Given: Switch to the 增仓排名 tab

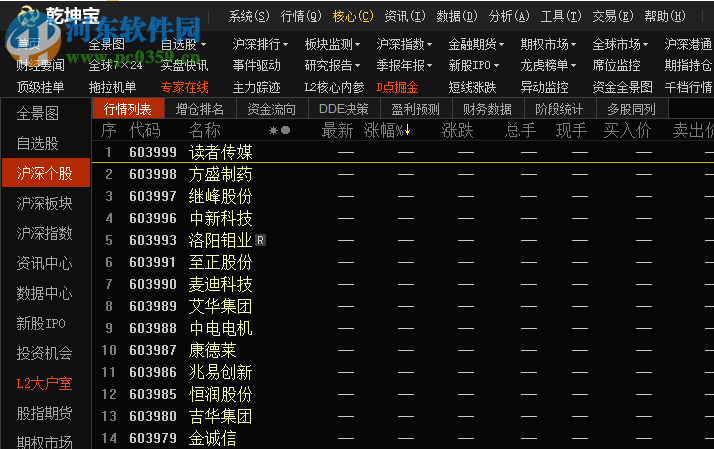Looking at the screenshot, I should point(200,109).
